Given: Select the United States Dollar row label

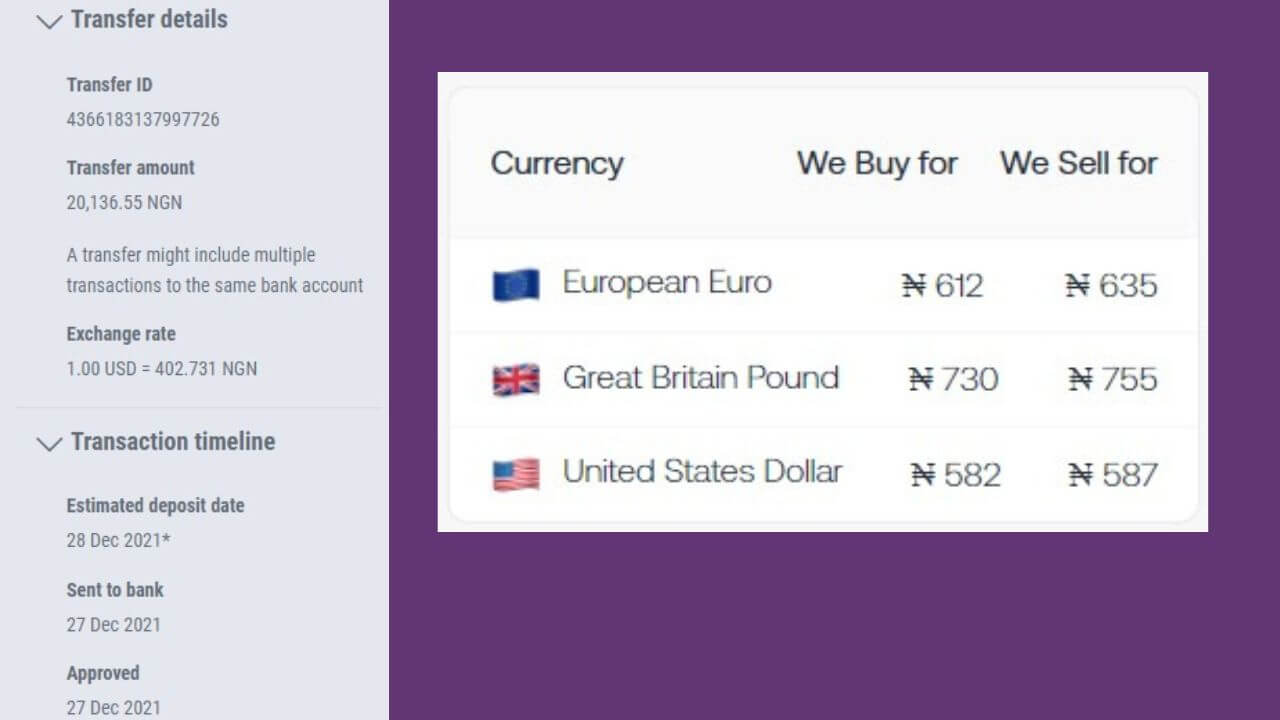Looking at the screenshot, I should coord(703,471).
